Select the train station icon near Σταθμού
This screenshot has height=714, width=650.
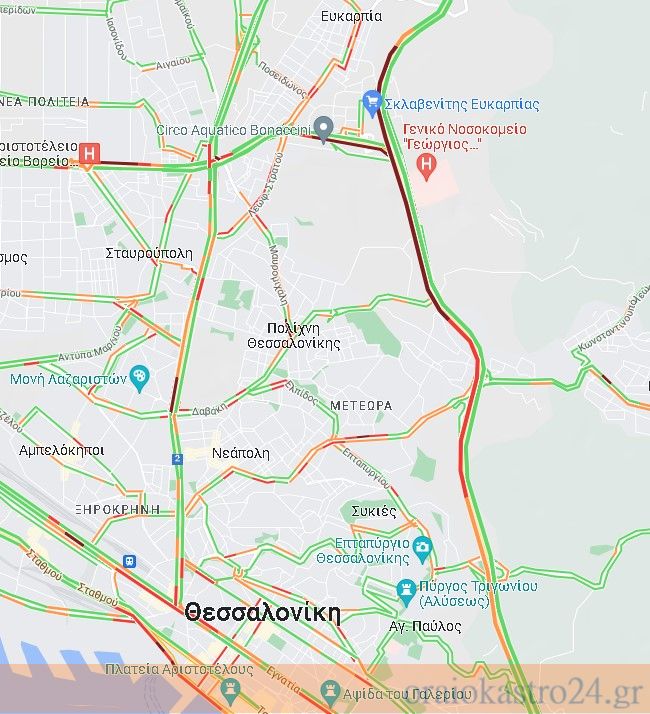(130, 561)
